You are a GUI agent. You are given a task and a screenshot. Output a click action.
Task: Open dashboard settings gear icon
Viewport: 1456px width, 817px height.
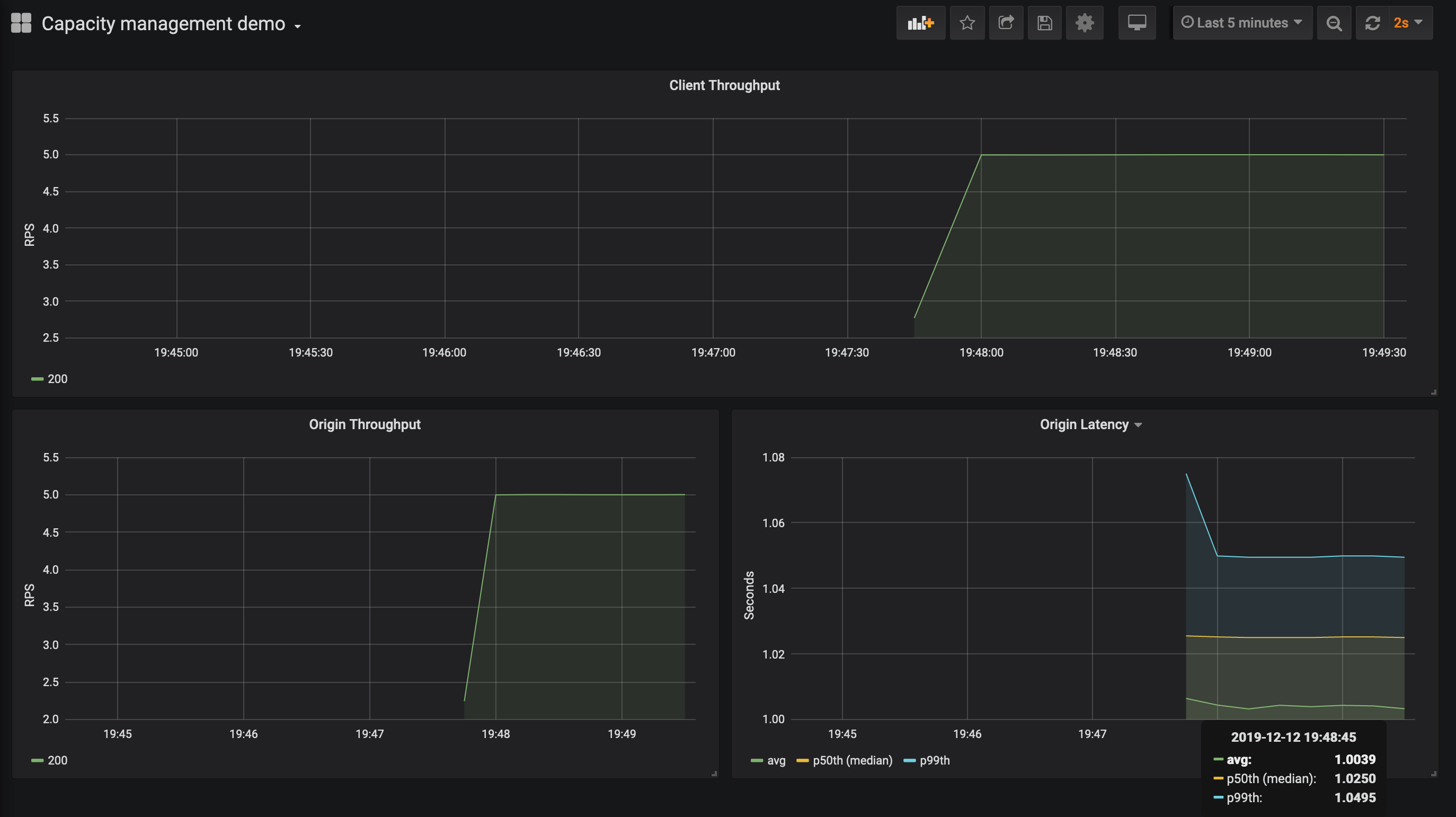(x=1084, y=23)
